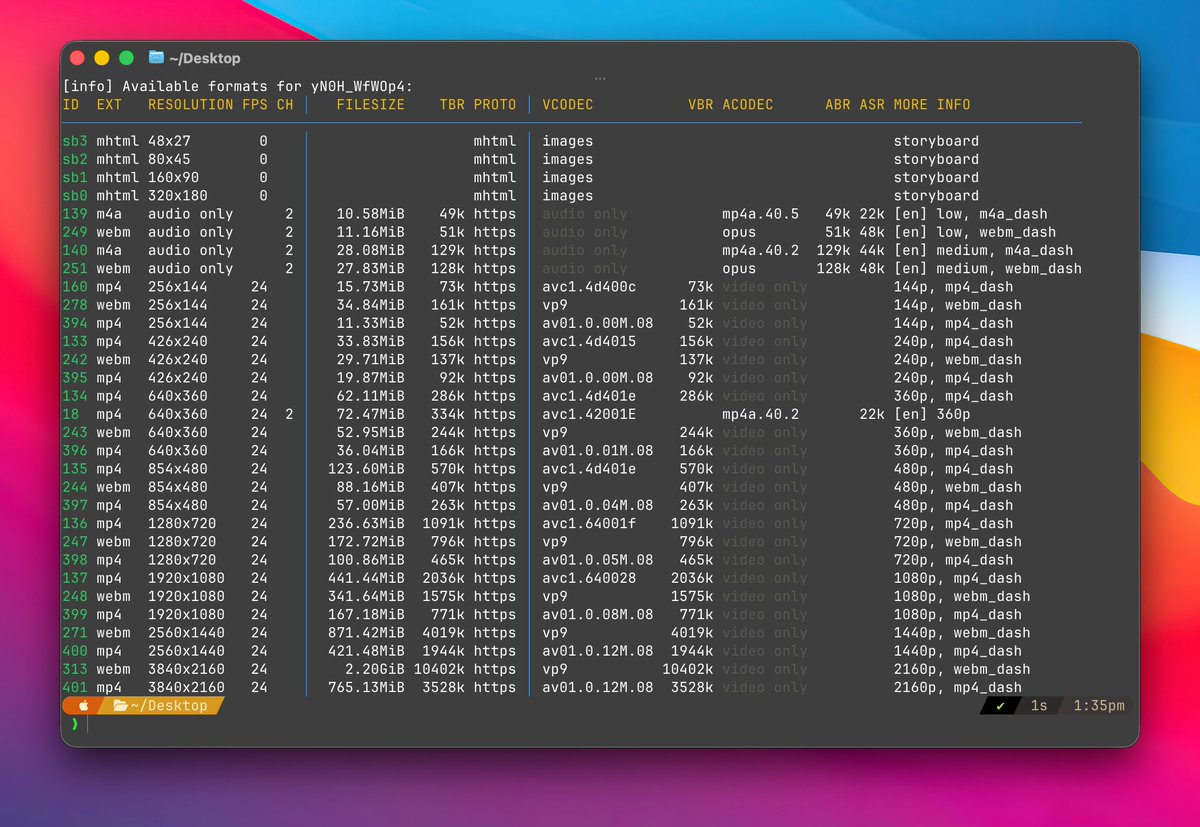Click the 1:35pm clock segment
This screenshot has width=1200, height=827.
1099,706
